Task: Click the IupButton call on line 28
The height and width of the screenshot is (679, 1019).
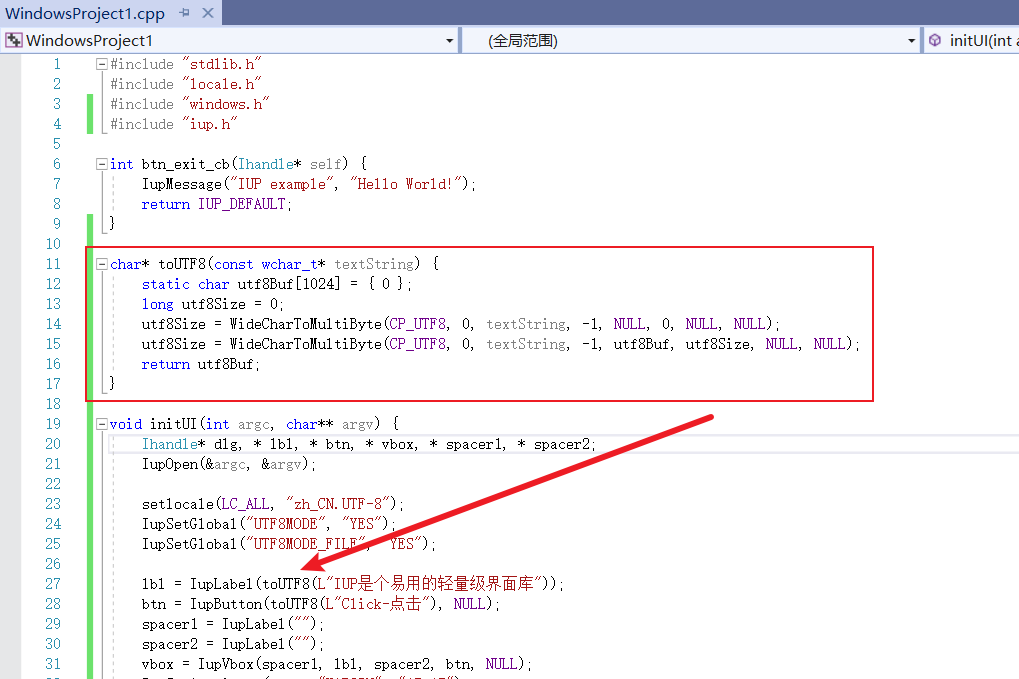Action: (x=226, y=604)
